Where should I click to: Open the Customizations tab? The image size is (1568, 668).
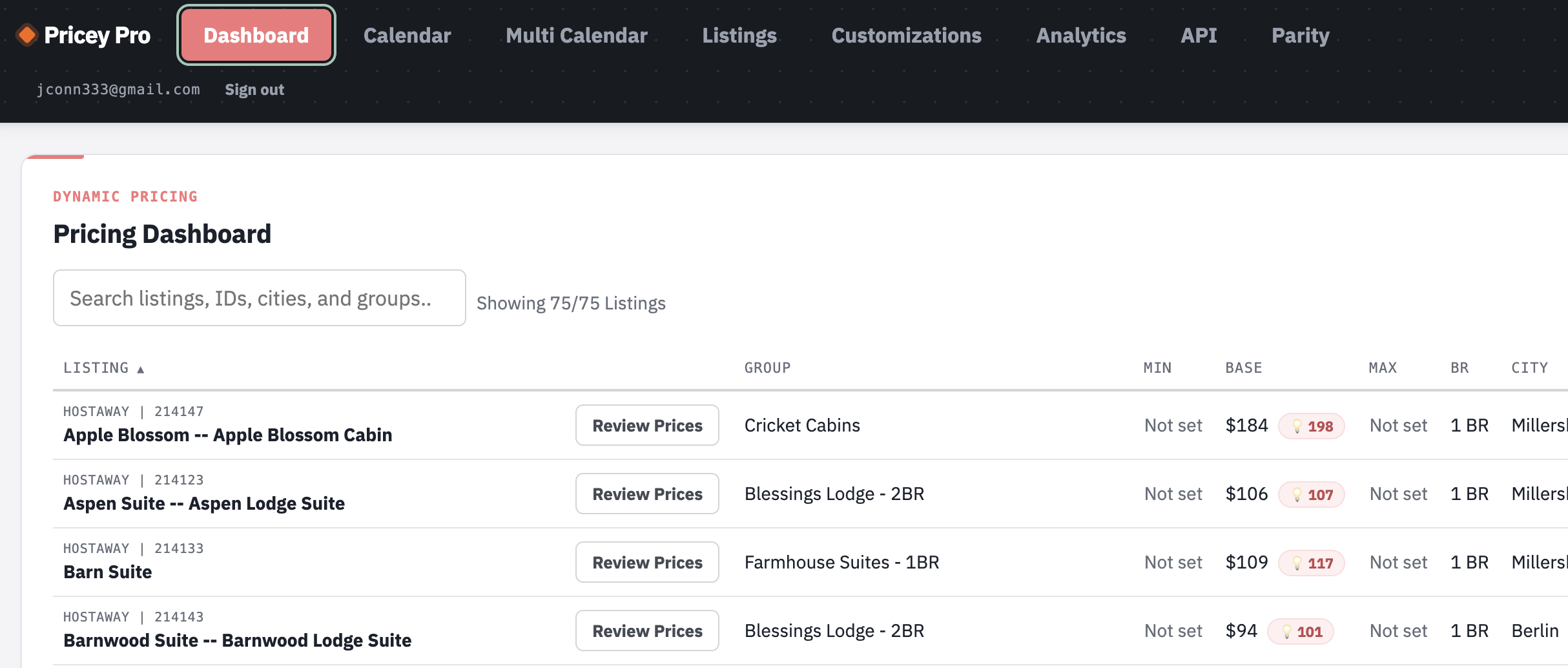click(907, 35)
